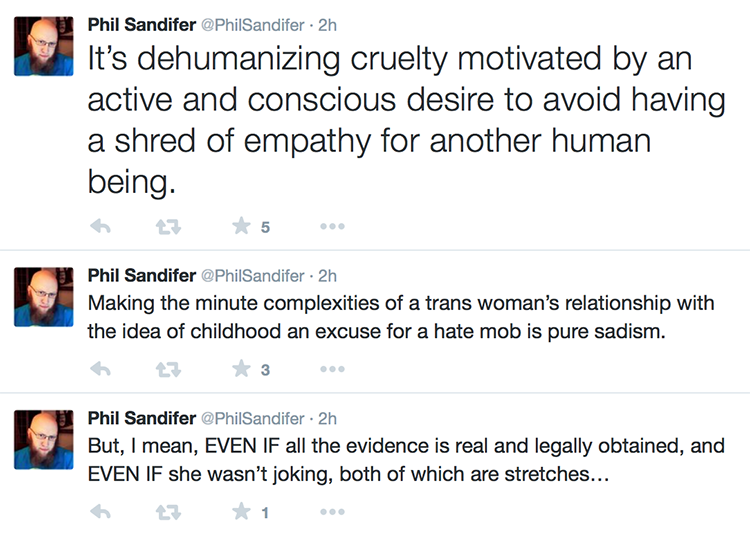This screenshot has width=750, height=535.
Task: Open more options on 'pure sadism' tweet
Action: 332,369
